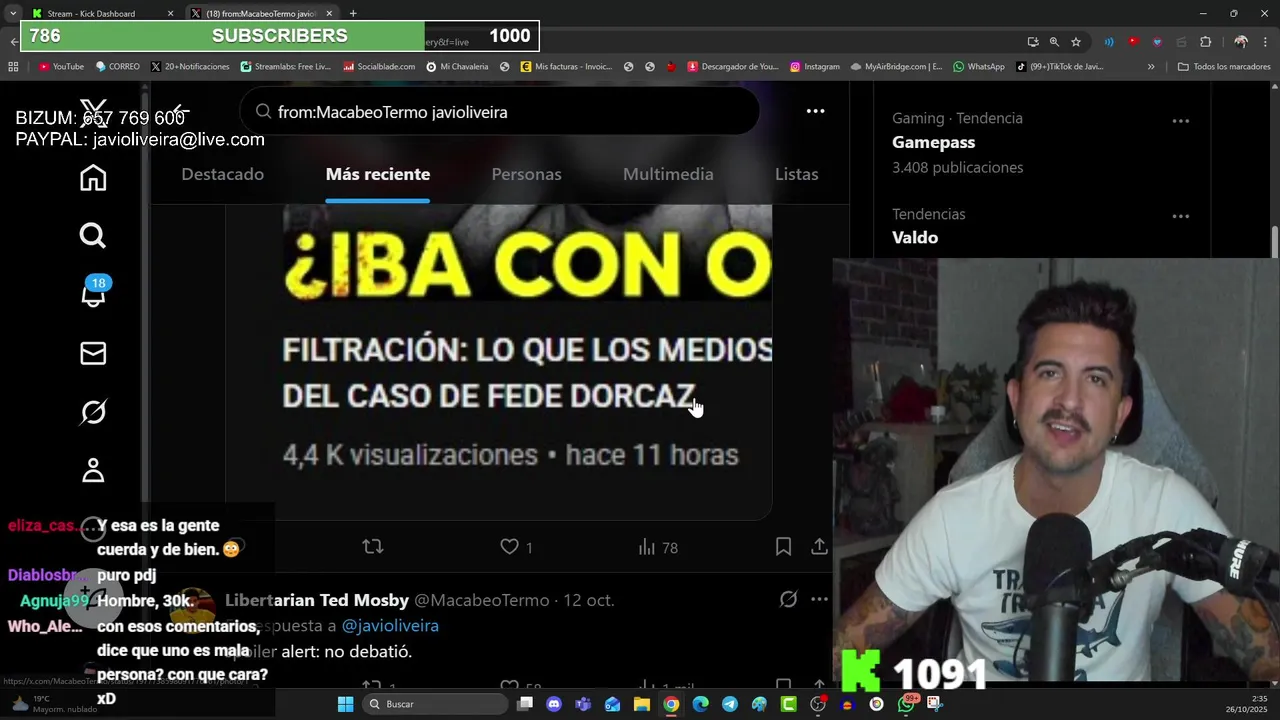Open the Listas search tab
Screen dimensions: 1280x720
point(797,174)
